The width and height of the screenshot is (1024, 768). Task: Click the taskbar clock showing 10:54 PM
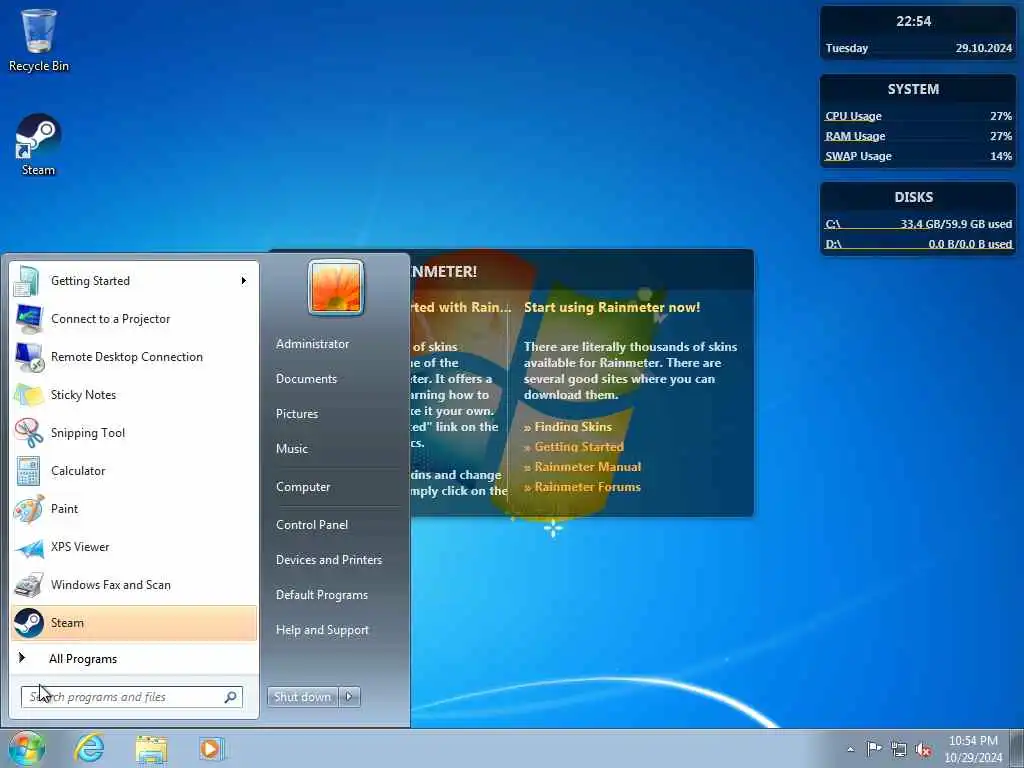(x=973, y=749)
